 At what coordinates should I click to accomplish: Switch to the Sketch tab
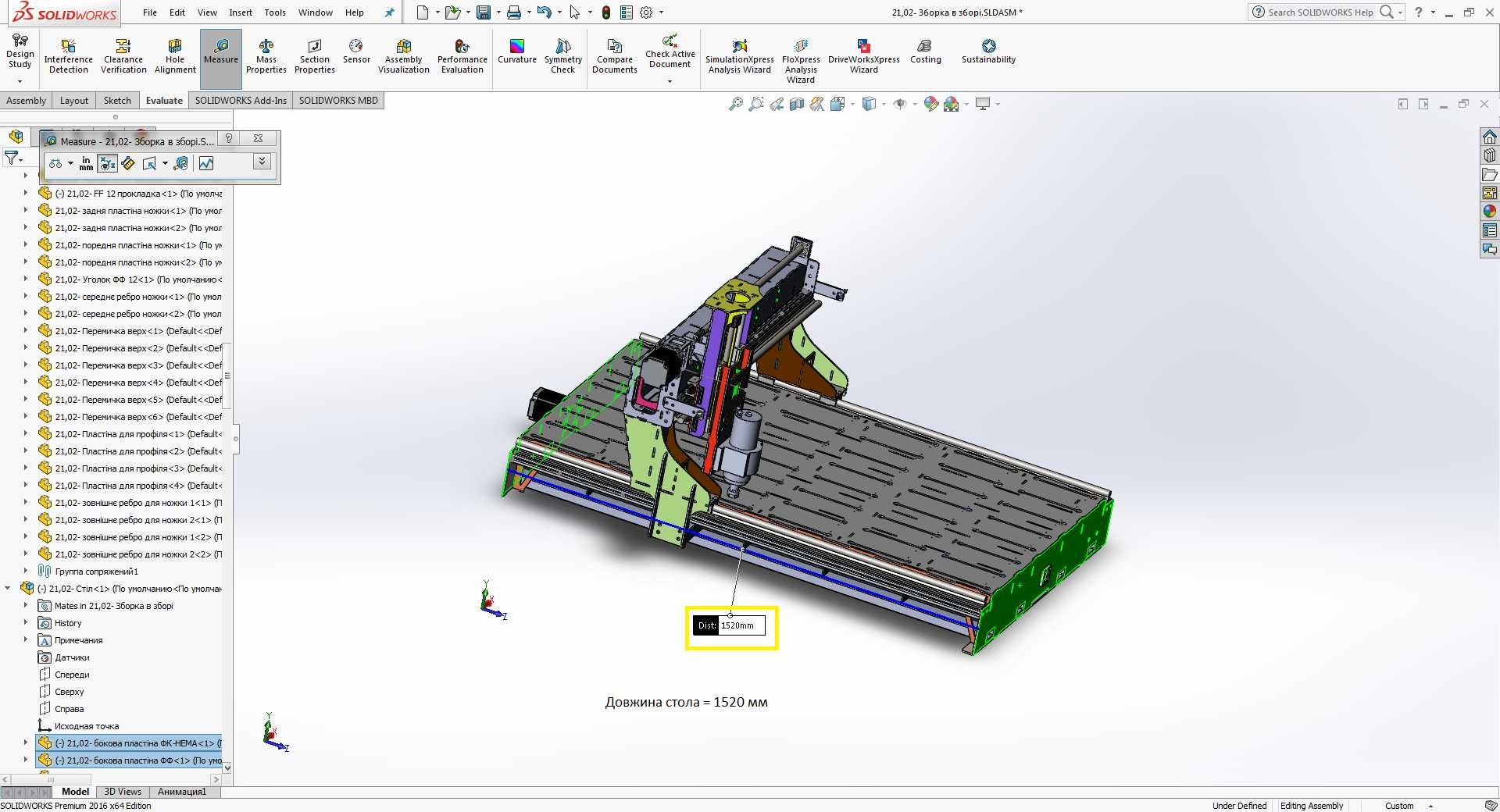[x=117, y=101]
